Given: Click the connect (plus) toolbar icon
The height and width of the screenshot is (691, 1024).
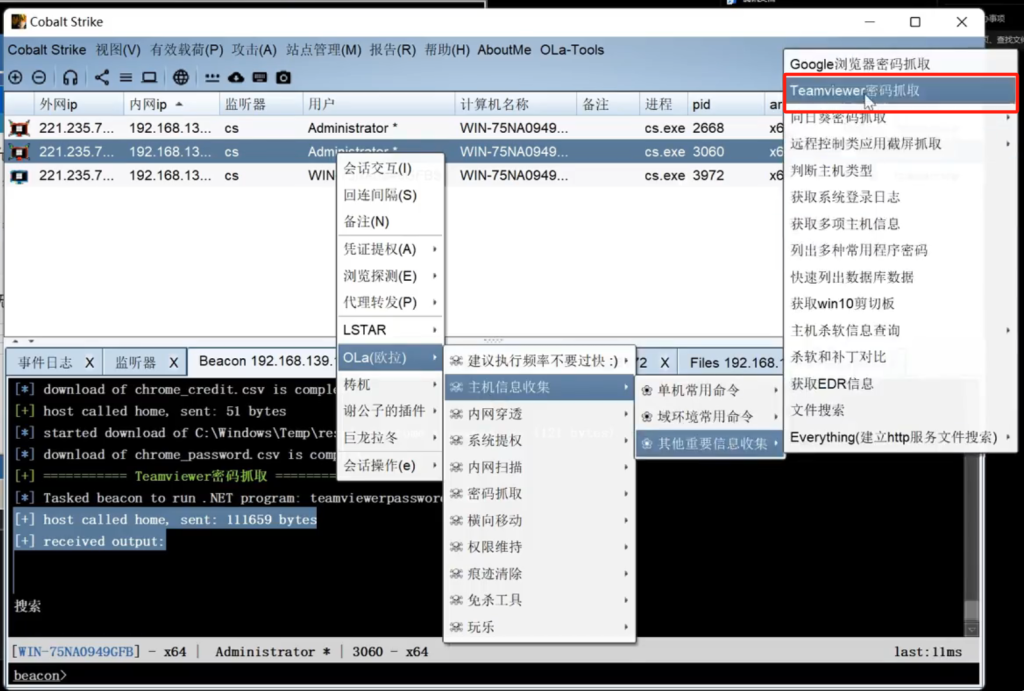Looking at the screenshot, I should (16, 78).
